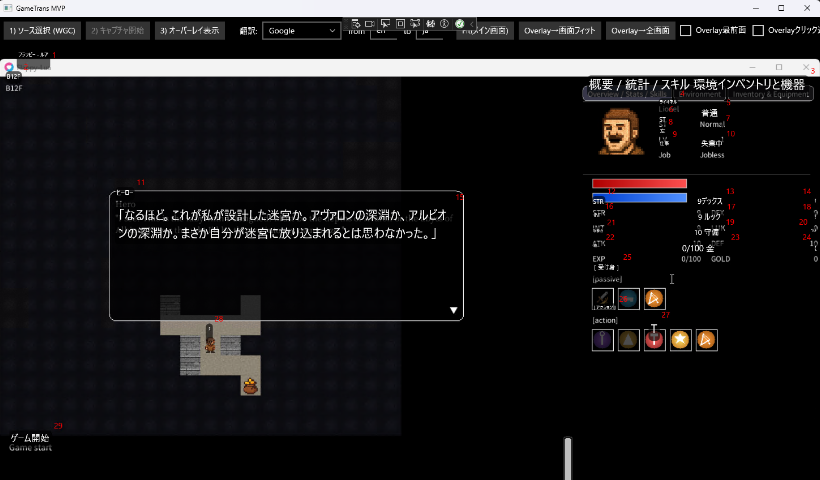Collapse the debug toolbar with the chevron
The height and width of the screenshot is (480, 820).
(x=472, y=23)
